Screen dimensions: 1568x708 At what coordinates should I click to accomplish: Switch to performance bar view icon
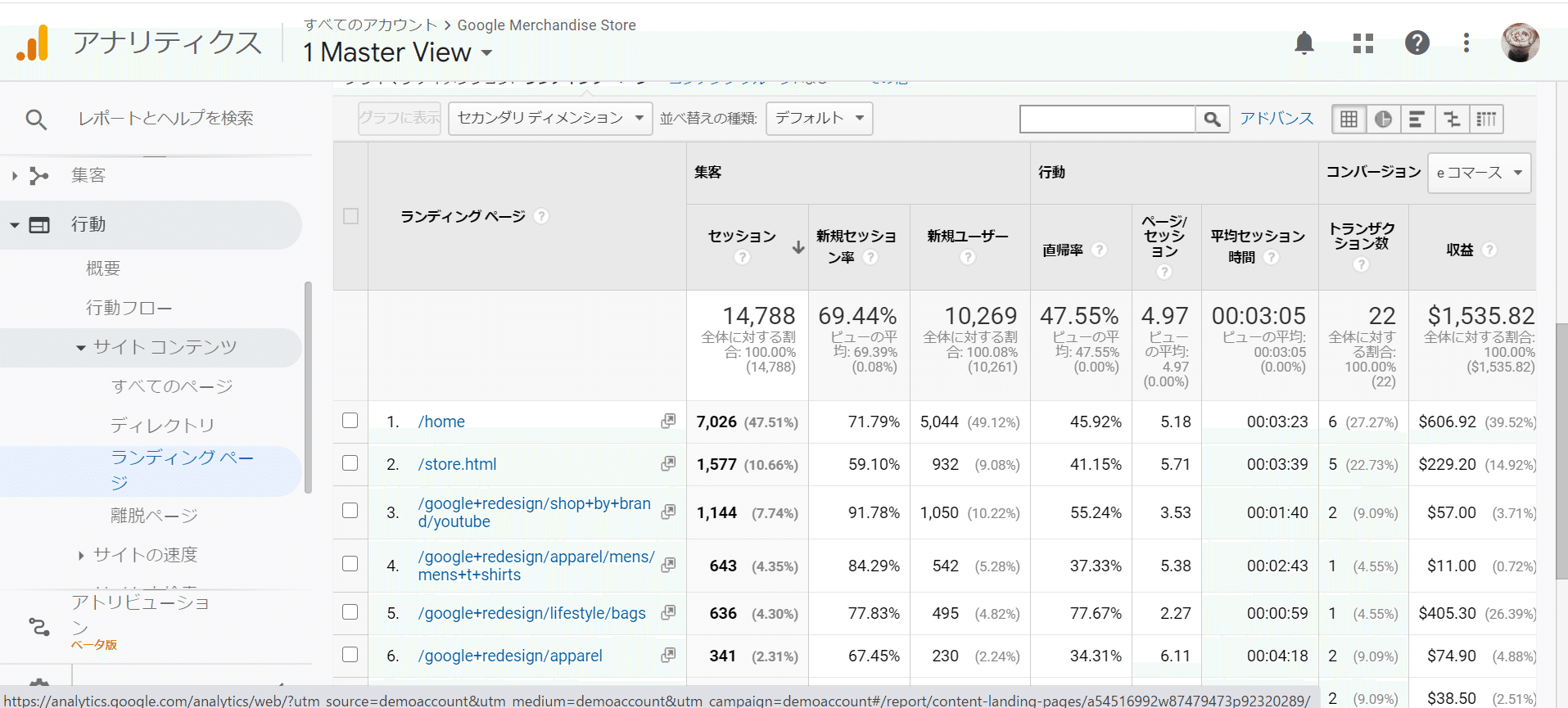click(1418, 120)
